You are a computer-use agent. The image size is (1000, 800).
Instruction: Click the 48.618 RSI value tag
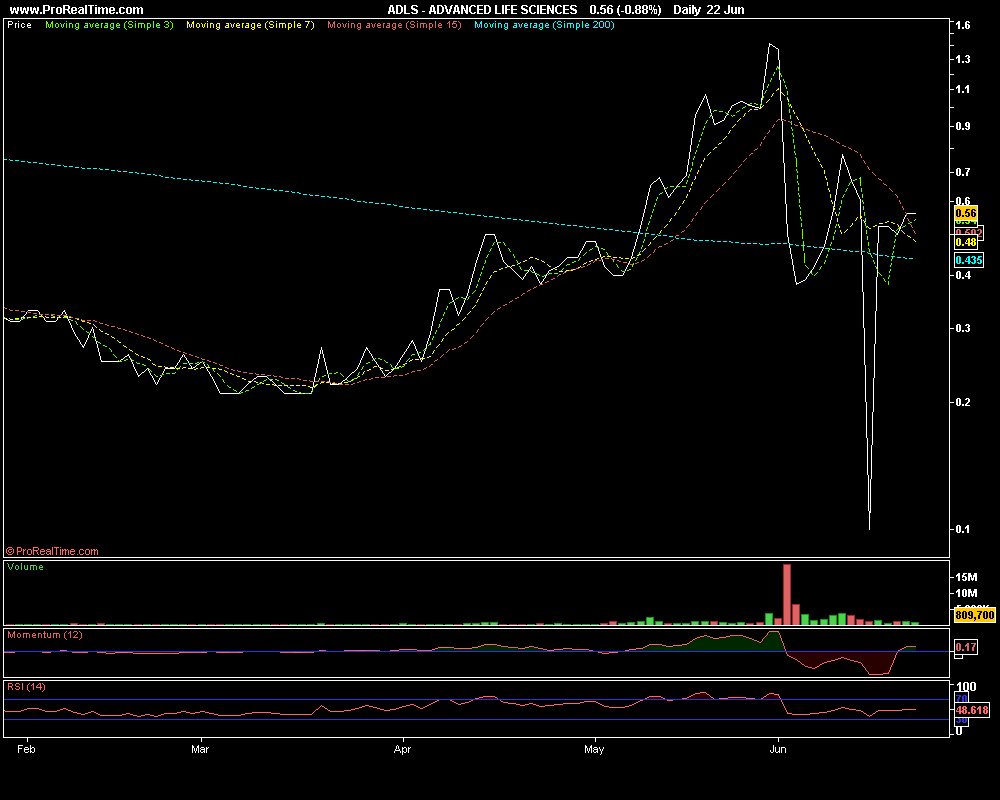click(x=972, y=710)
